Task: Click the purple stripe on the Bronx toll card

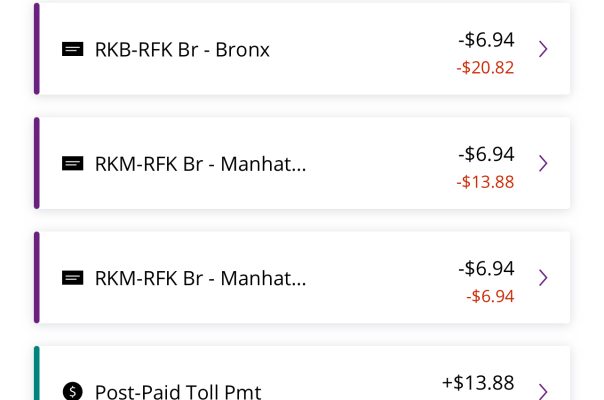Action: (x=37, y=49)
